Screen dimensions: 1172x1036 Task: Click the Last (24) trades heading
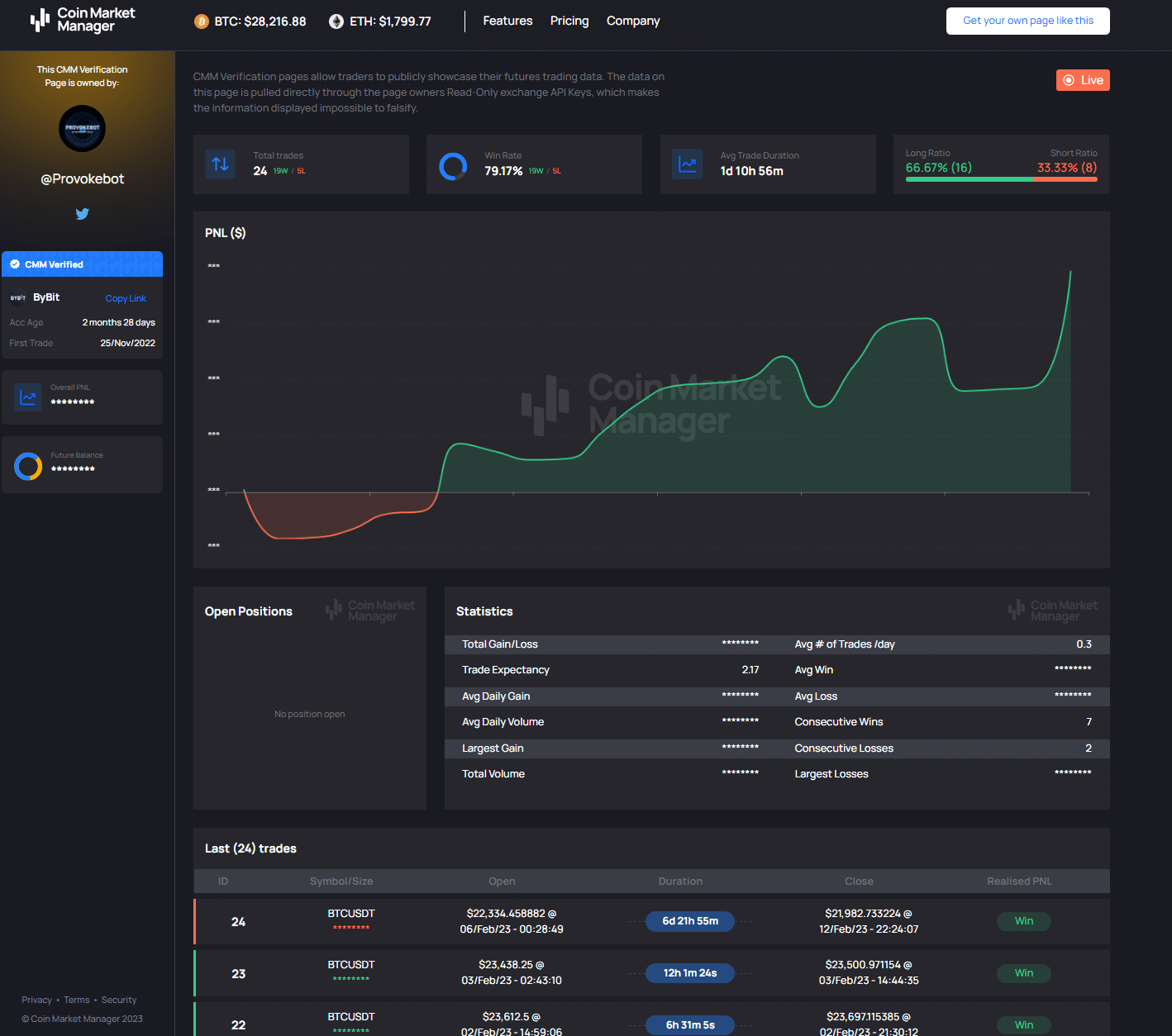pyautogui.click(x=250, y=848)
